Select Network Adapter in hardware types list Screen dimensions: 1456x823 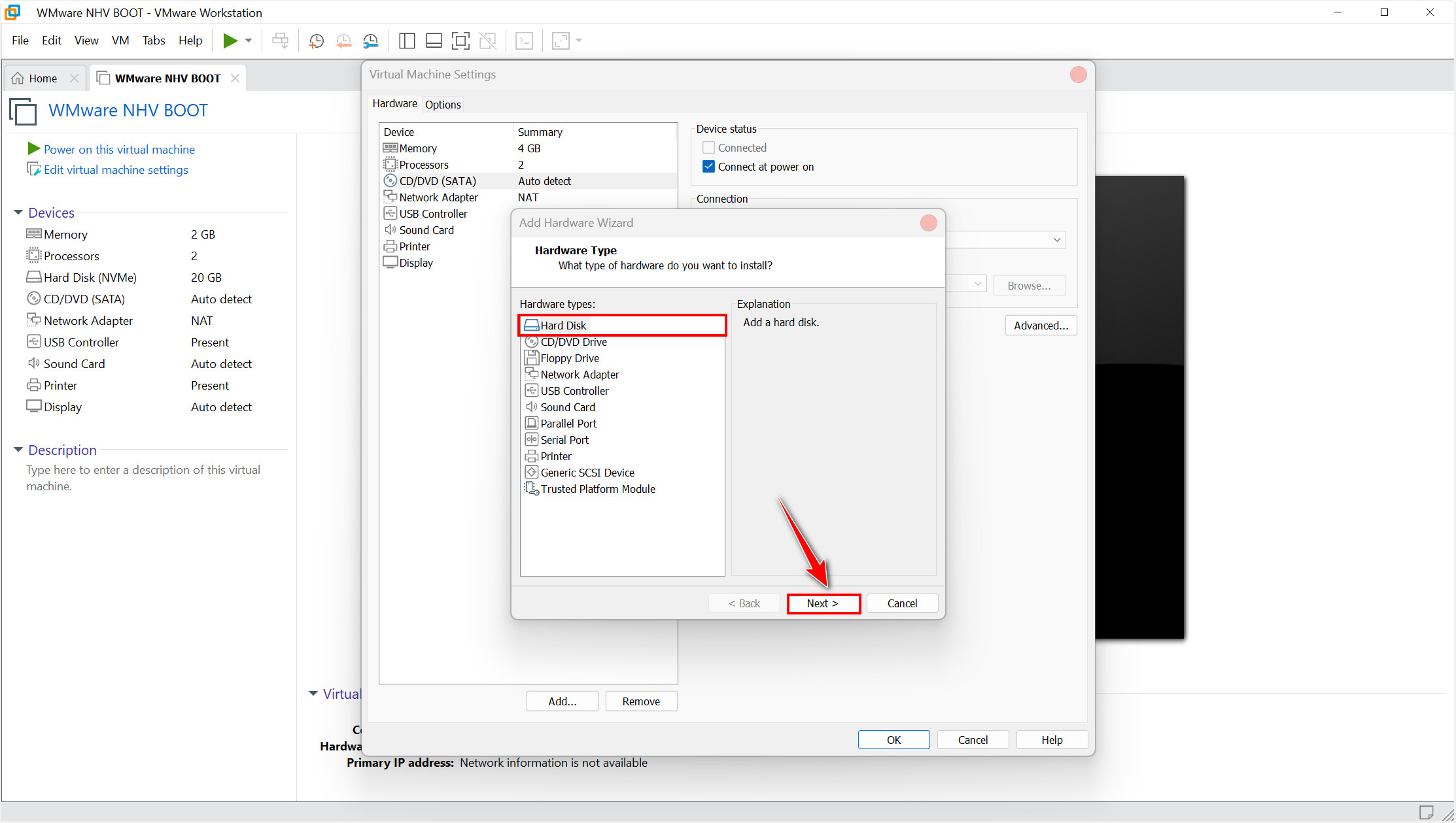pos(580,375)
